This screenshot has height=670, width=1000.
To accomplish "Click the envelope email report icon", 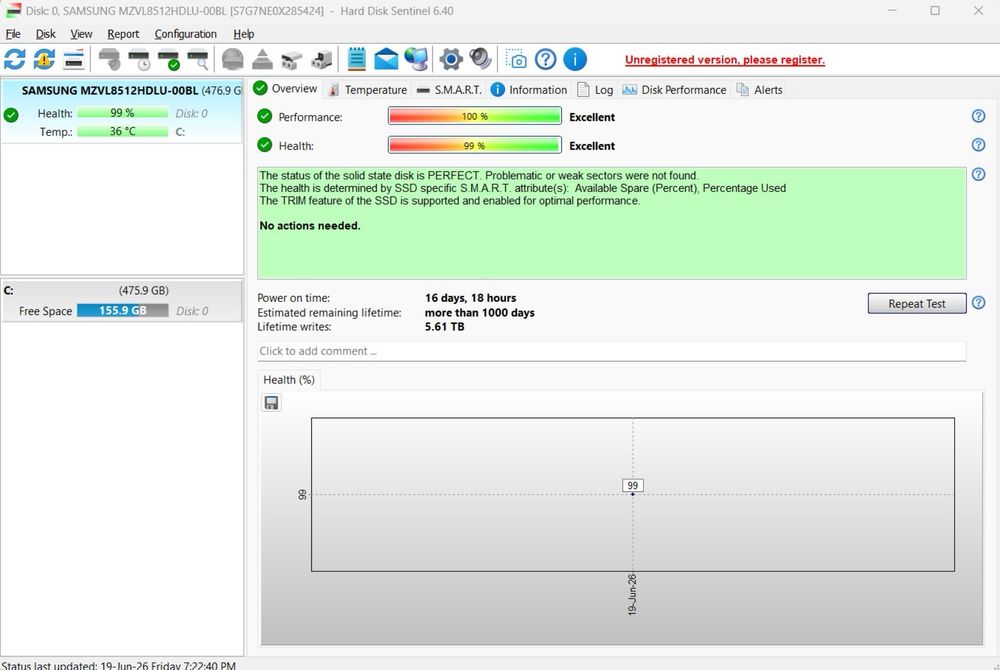I will tap(386, 59).
